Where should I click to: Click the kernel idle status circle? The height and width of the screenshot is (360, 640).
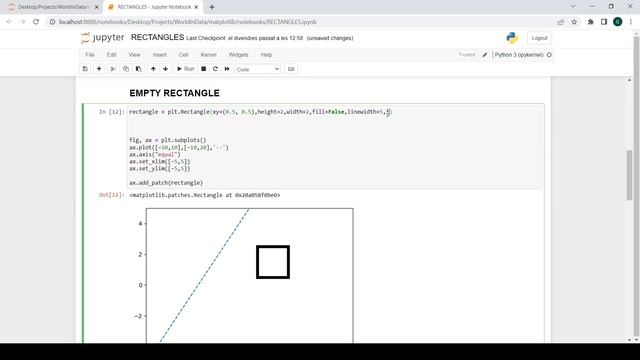(x=549, y=55)
